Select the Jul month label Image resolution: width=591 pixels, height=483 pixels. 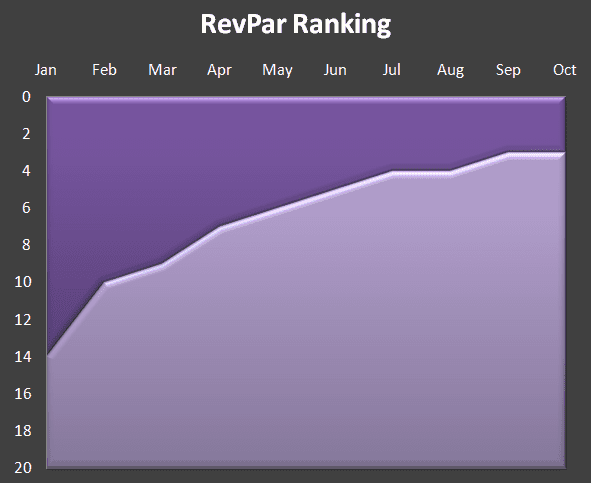392,70
